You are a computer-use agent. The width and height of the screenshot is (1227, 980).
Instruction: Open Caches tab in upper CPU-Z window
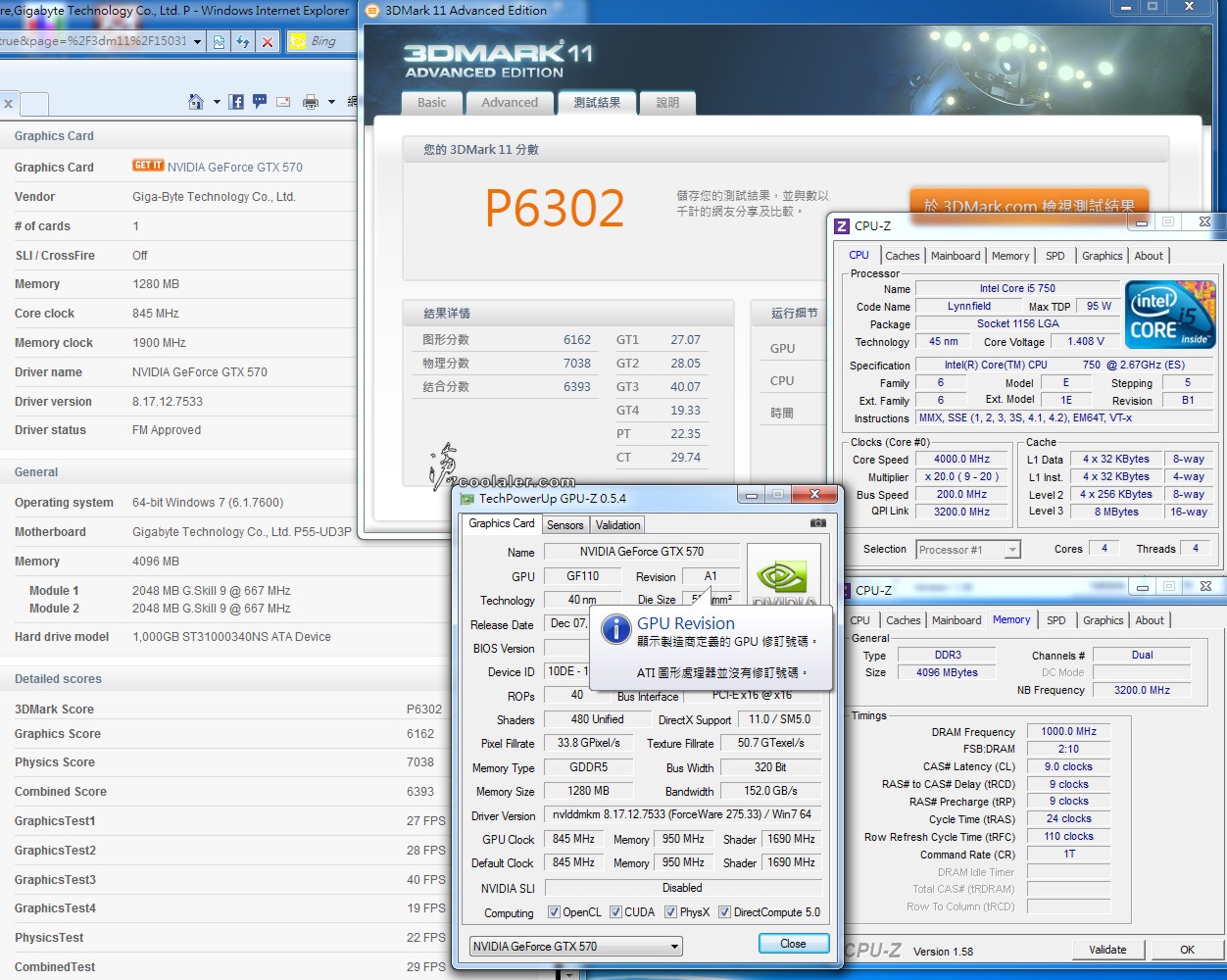pyautogui.click(x=903, y=256)
